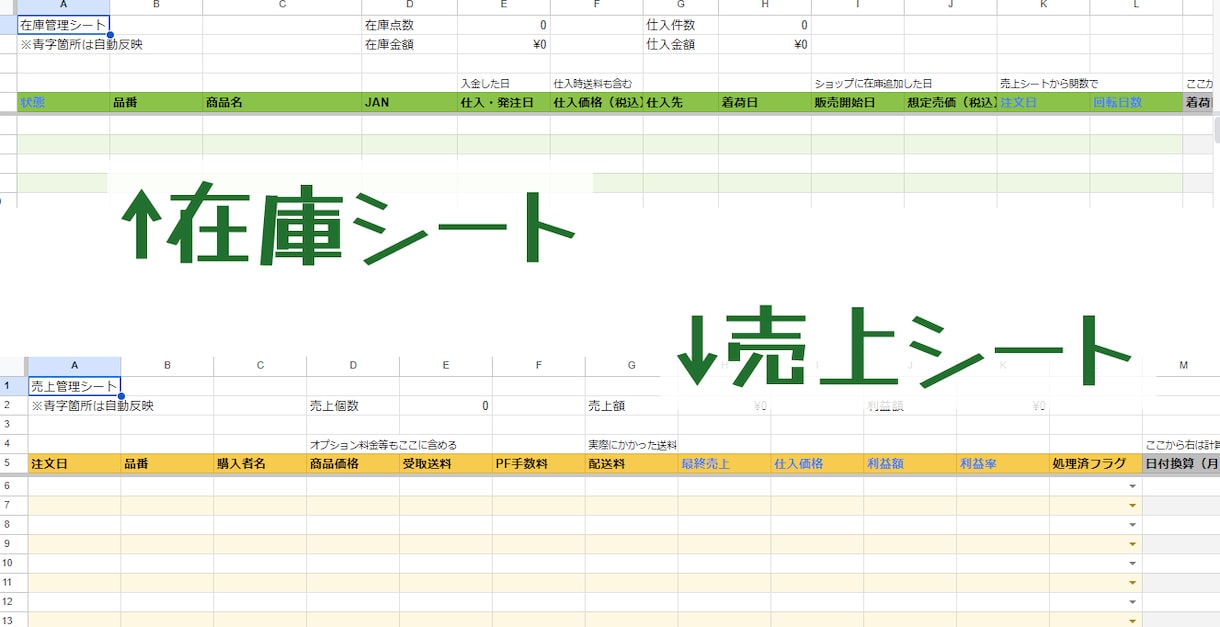Open the 処理済フラグ dropdown in row 9
This screenshot has width=1220, height=627.
(1133, 544)
